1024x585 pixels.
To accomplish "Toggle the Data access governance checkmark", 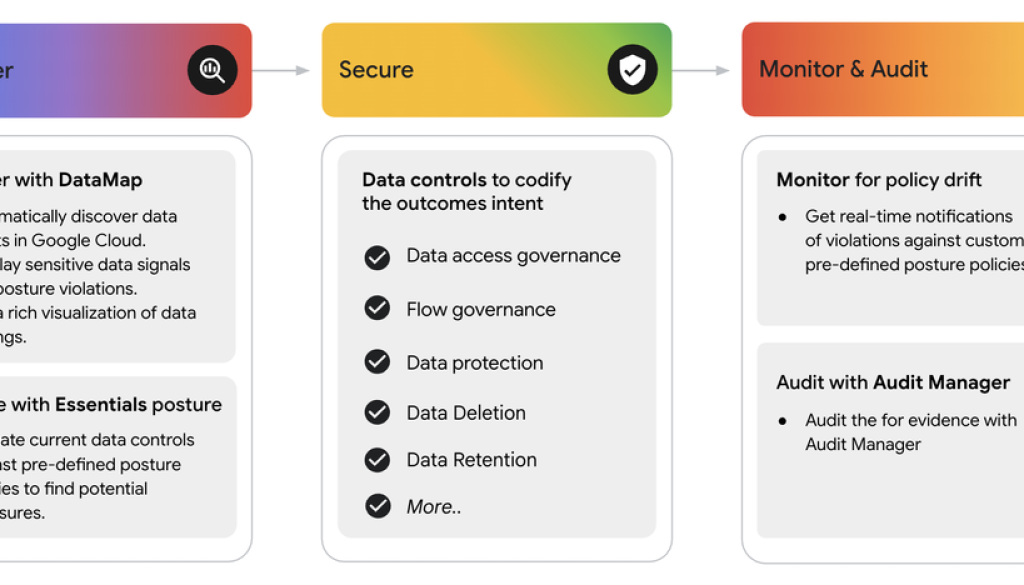I will coord(377,258).
